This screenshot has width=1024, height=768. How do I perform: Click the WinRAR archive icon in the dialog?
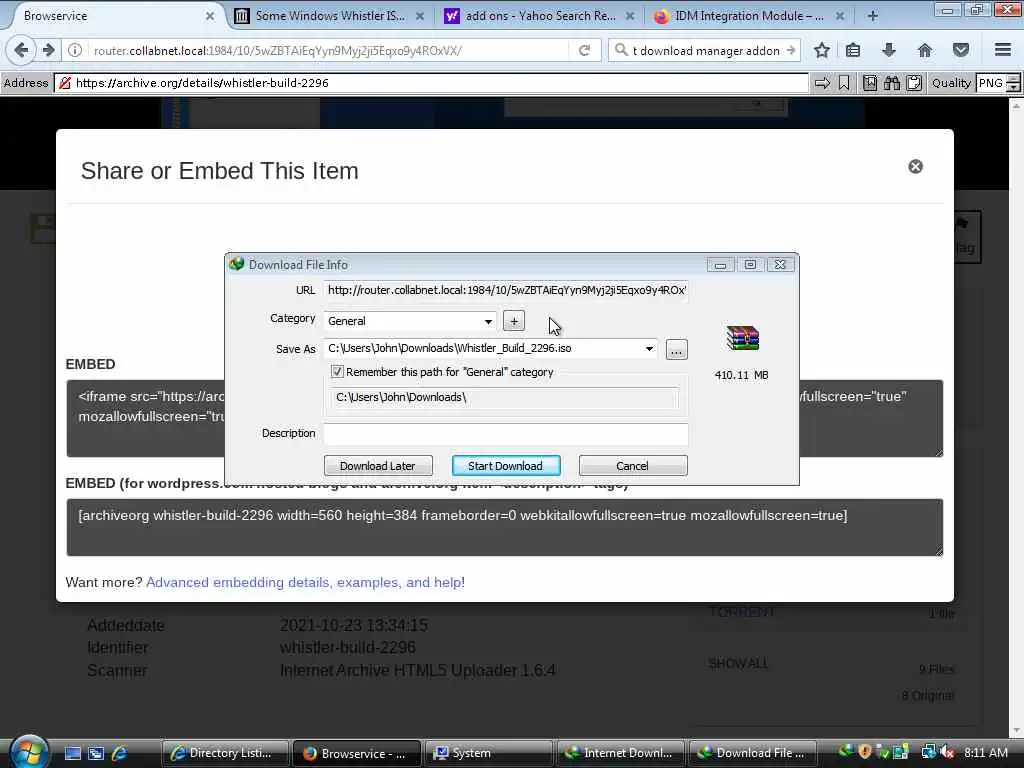pos(743,338)
